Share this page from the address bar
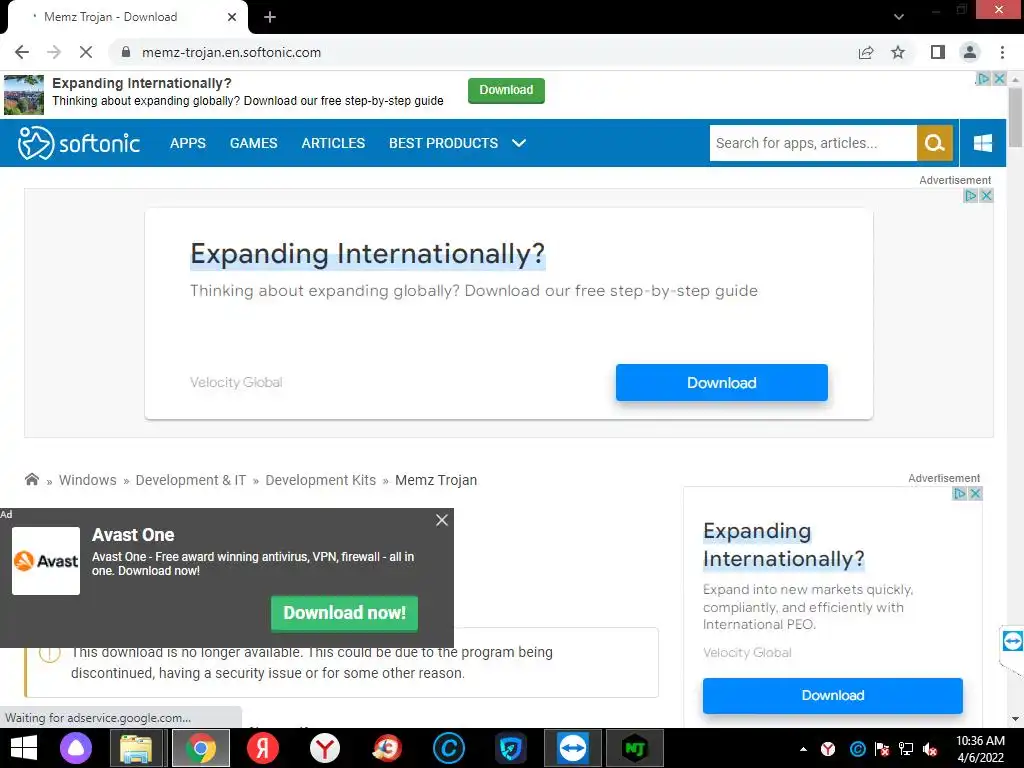 pos(866,52)
